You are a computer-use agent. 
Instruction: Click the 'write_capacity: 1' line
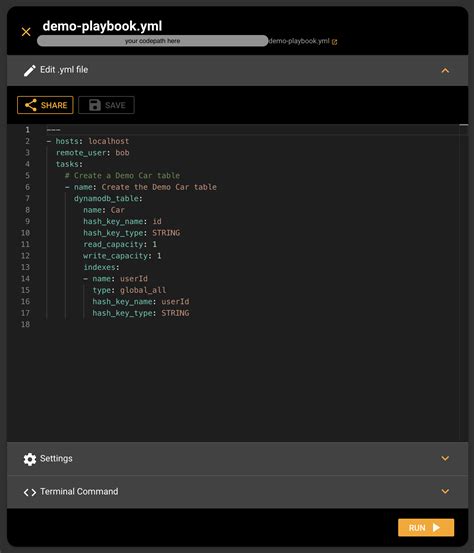tap(122, 256)
